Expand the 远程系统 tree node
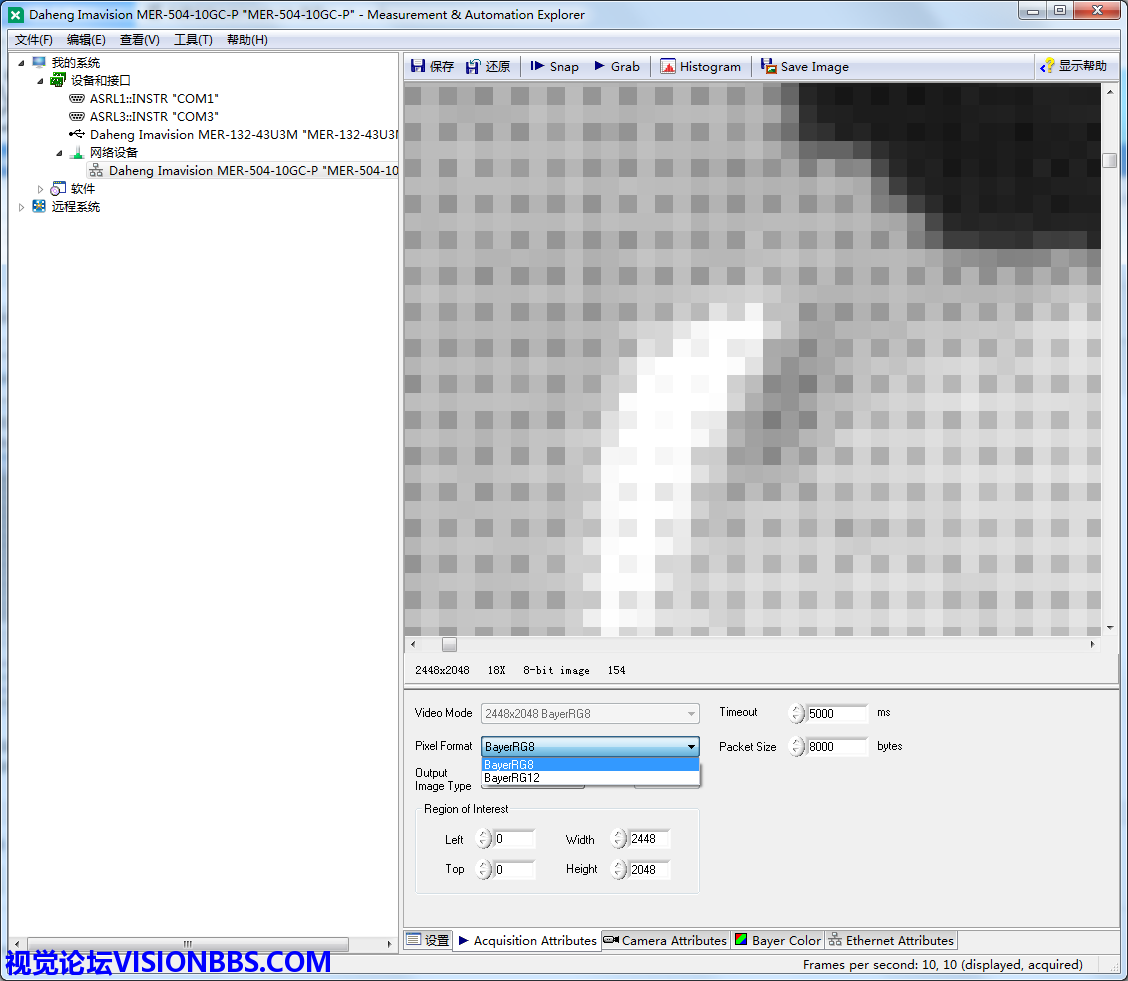The width and height of the screenshot is (1128, 981). click(x=22, y=207)
